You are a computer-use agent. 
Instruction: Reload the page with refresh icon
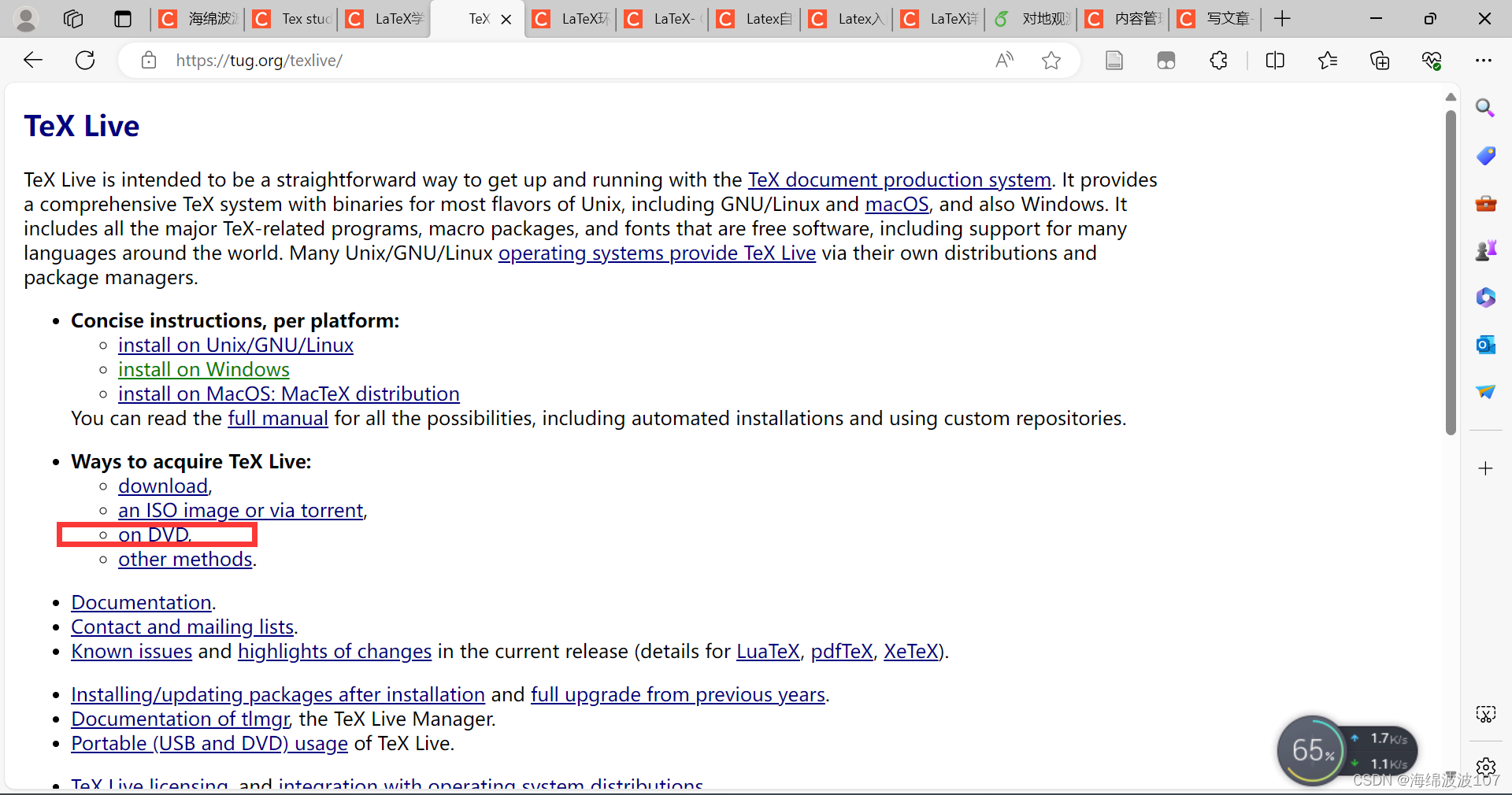click(85, 60)
